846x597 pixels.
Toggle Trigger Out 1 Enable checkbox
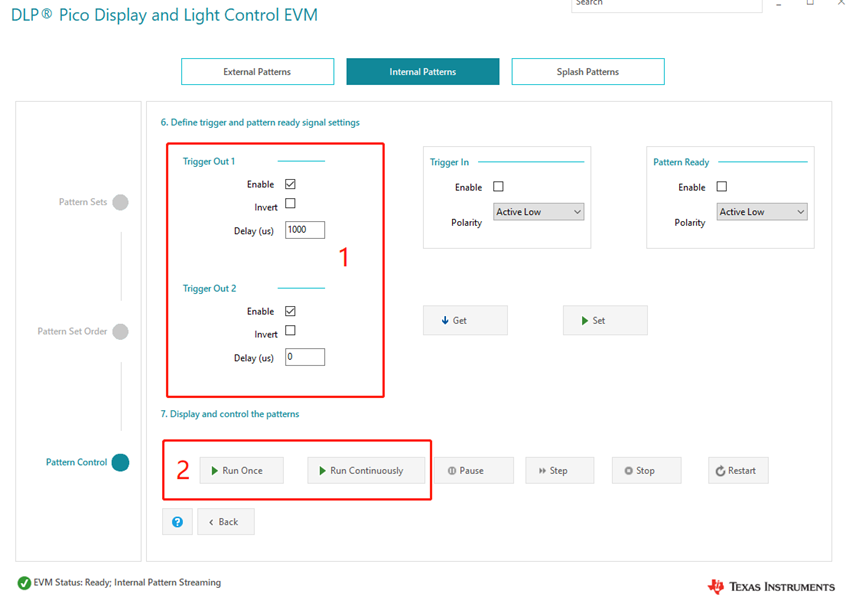click(290, 184)
